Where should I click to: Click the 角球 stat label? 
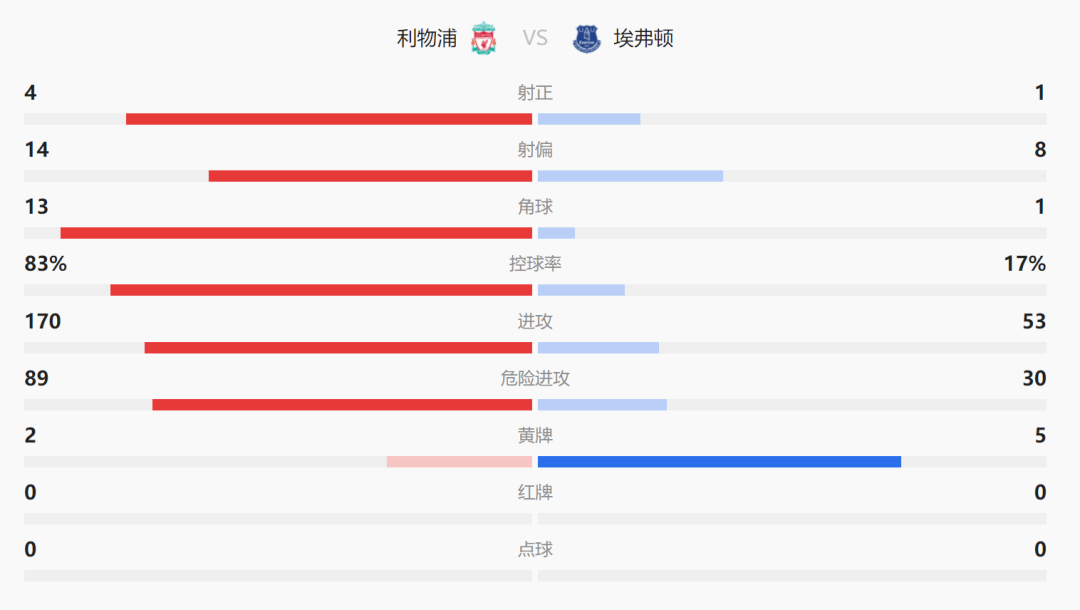coord(535,207)
